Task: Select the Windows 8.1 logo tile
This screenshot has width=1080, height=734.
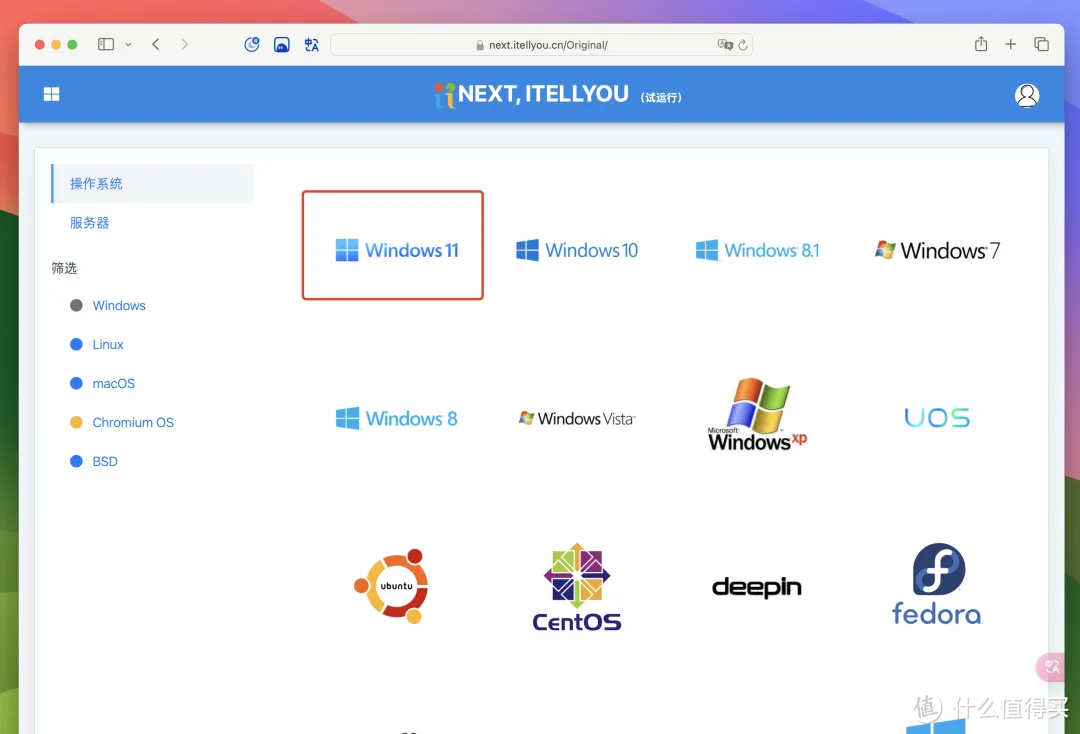Action: click(757, 250)
